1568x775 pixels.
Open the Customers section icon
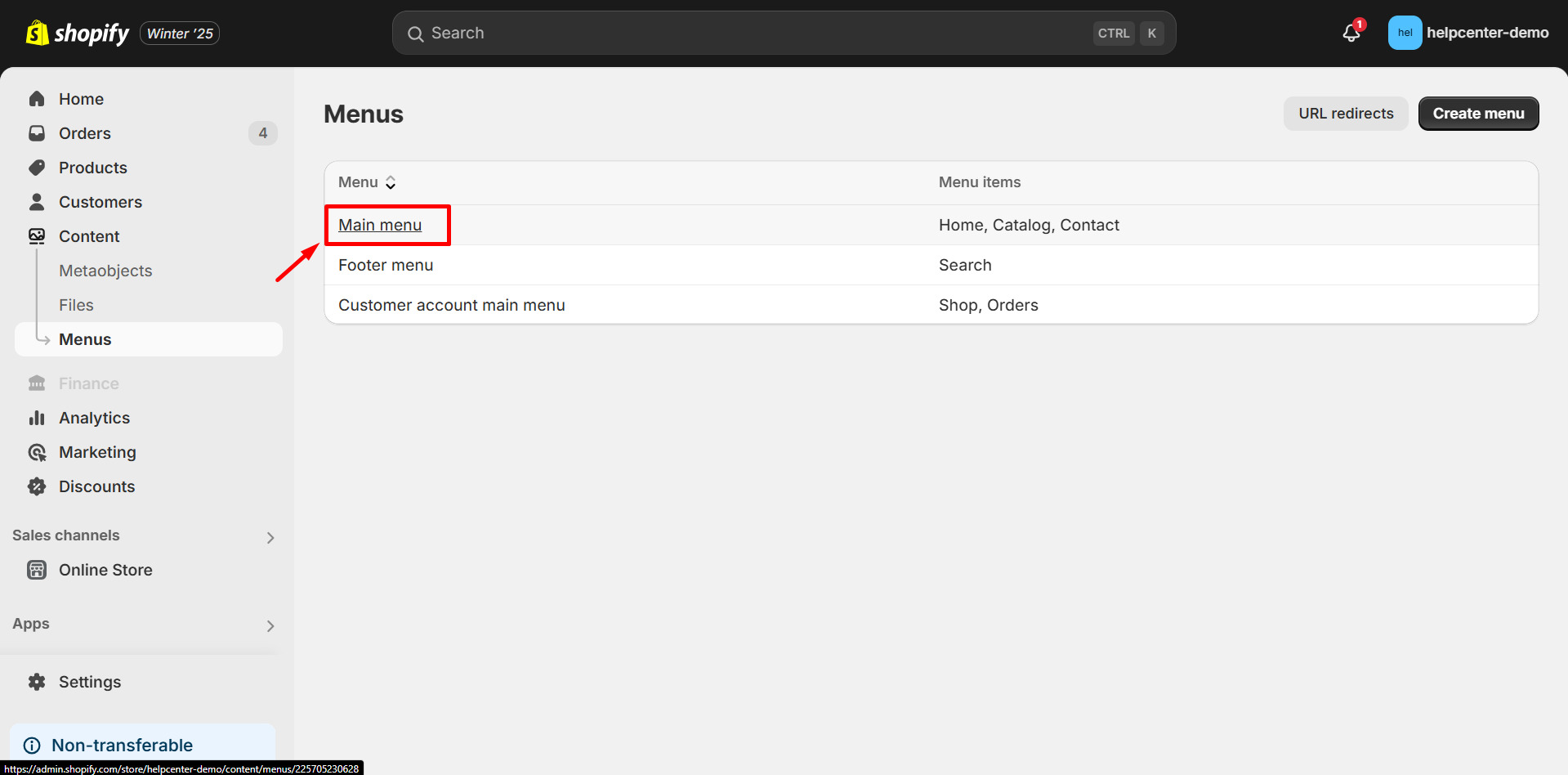click(37, 201)
